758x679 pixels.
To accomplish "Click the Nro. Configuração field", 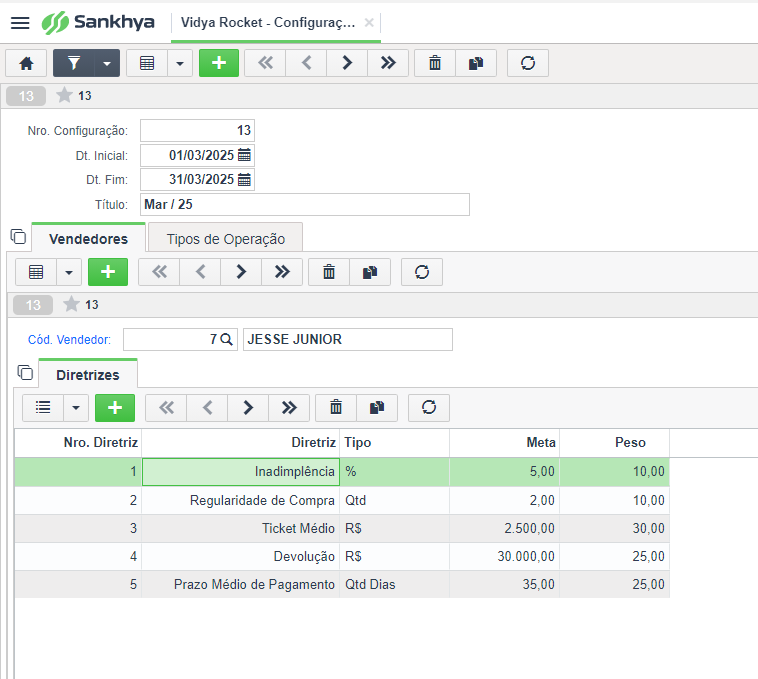I will point(197,130).
